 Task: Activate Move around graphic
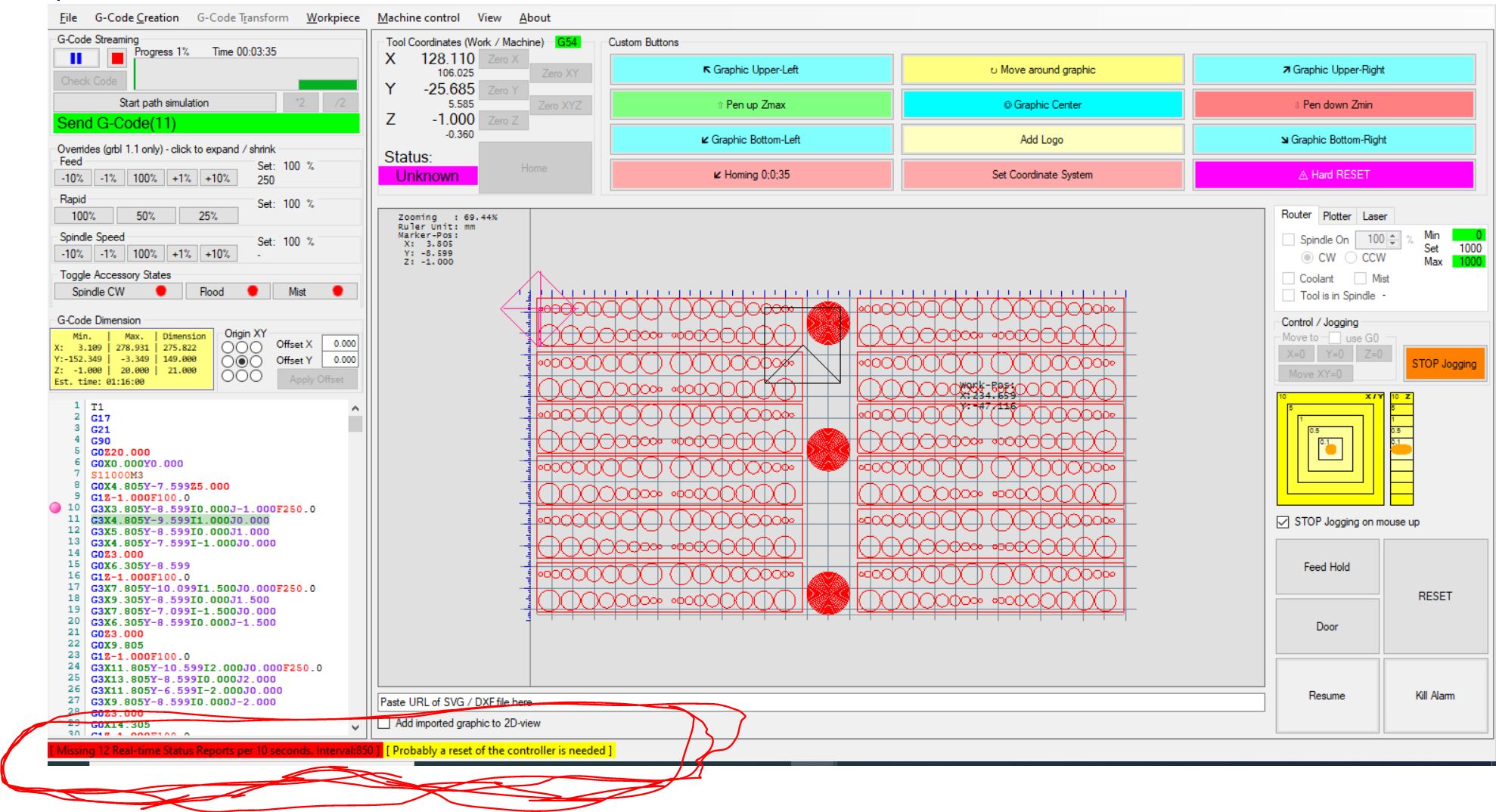coord(1041,70)
